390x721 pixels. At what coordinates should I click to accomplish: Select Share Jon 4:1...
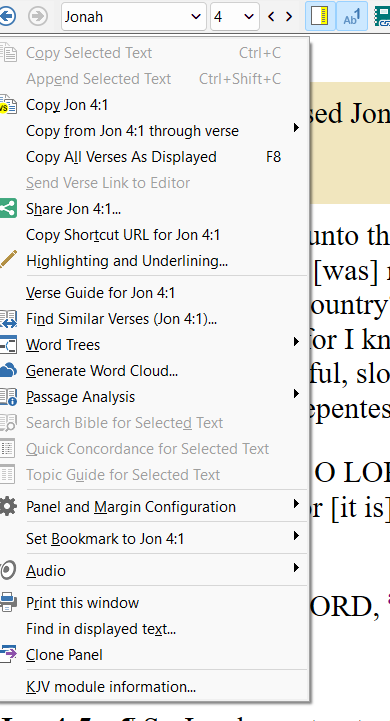pyautogui.click(x=154, y=209)
